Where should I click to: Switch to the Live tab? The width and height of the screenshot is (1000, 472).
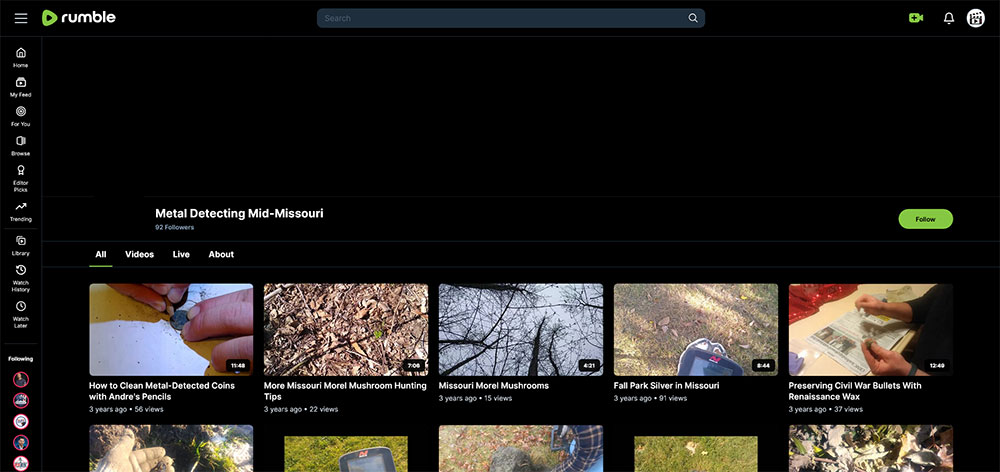tap(181, 254)
